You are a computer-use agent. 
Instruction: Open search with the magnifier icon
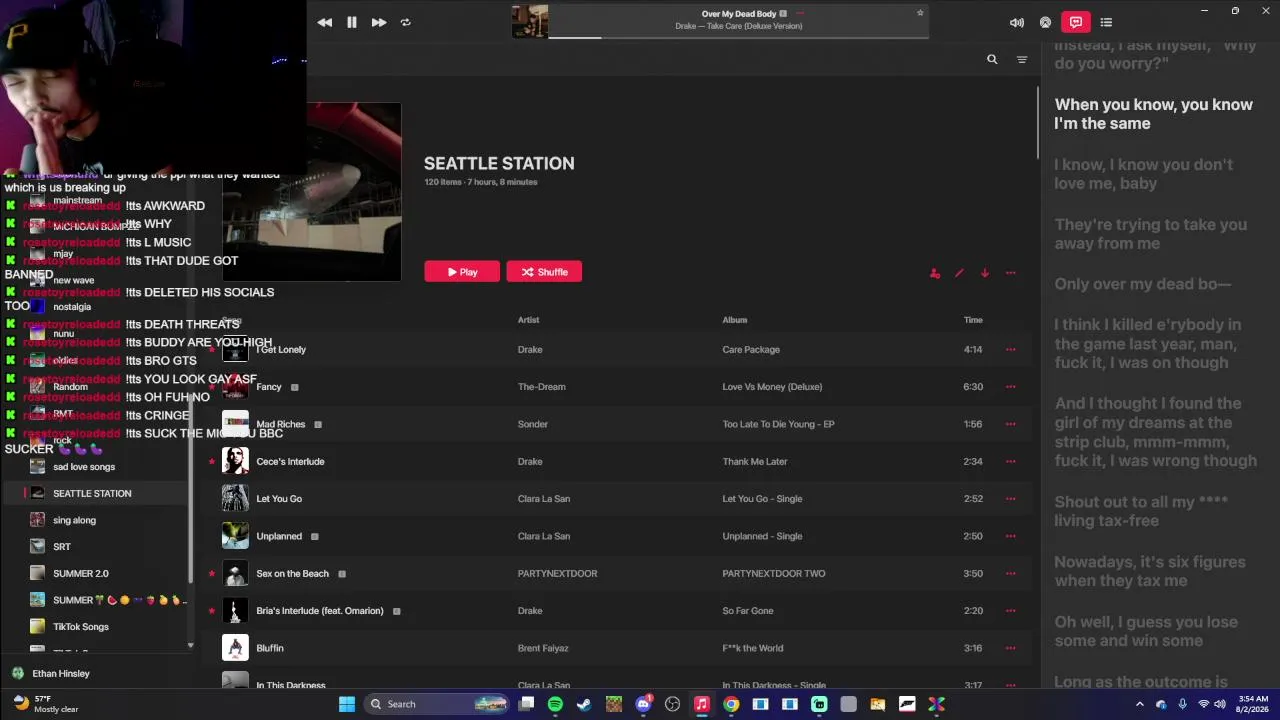(992, 59)
